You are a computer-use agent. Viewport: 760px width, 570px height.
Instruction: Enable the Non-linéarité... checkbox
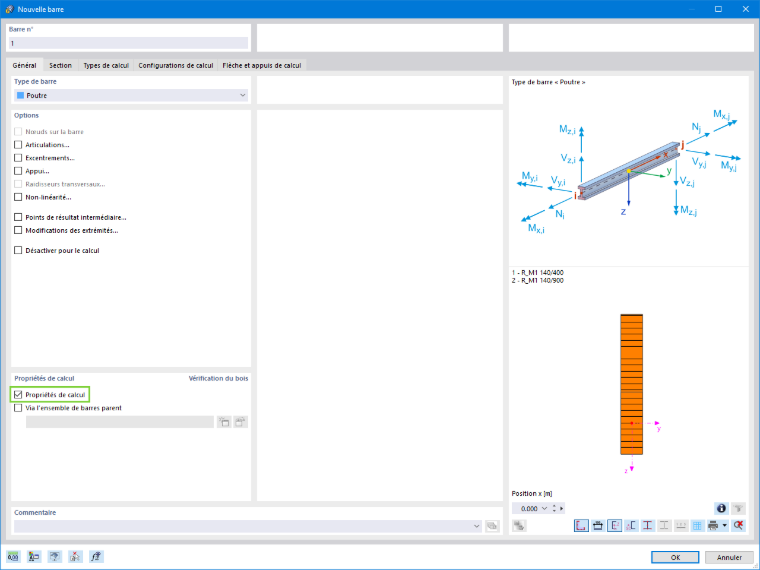click(18, 197)
